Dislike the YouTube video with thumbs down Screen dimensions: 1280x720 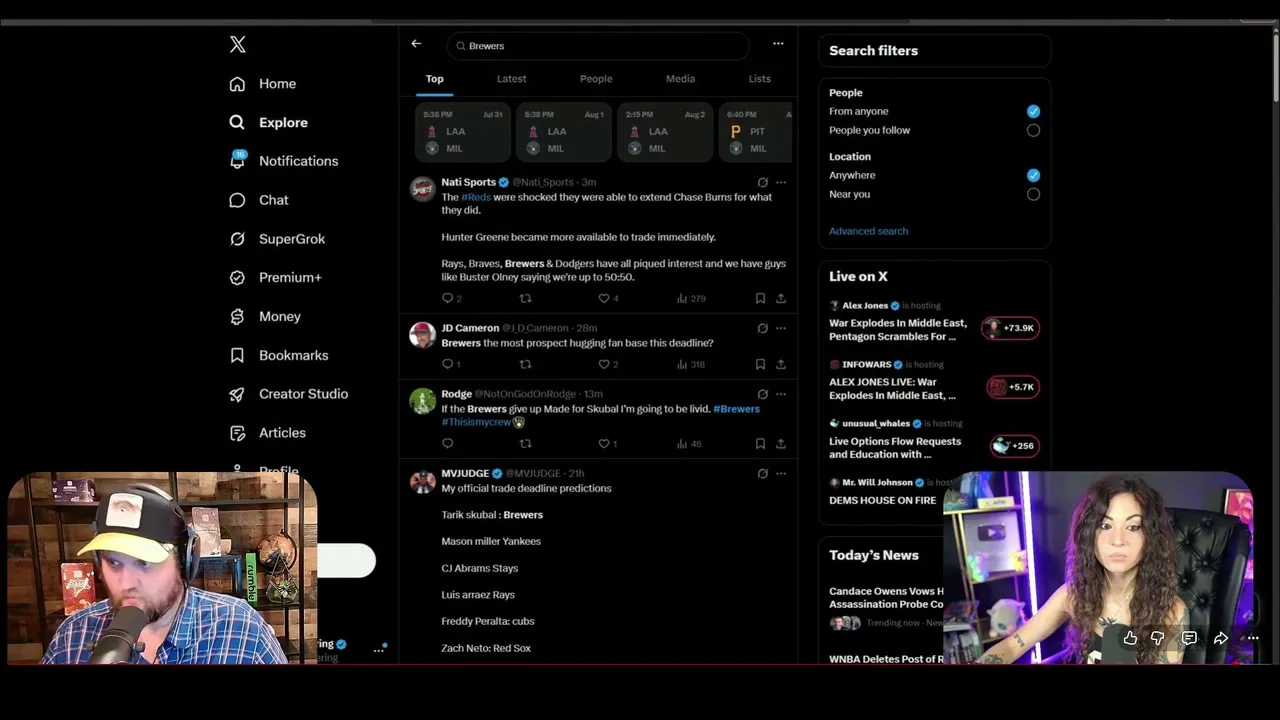(x=1158, y=638)
